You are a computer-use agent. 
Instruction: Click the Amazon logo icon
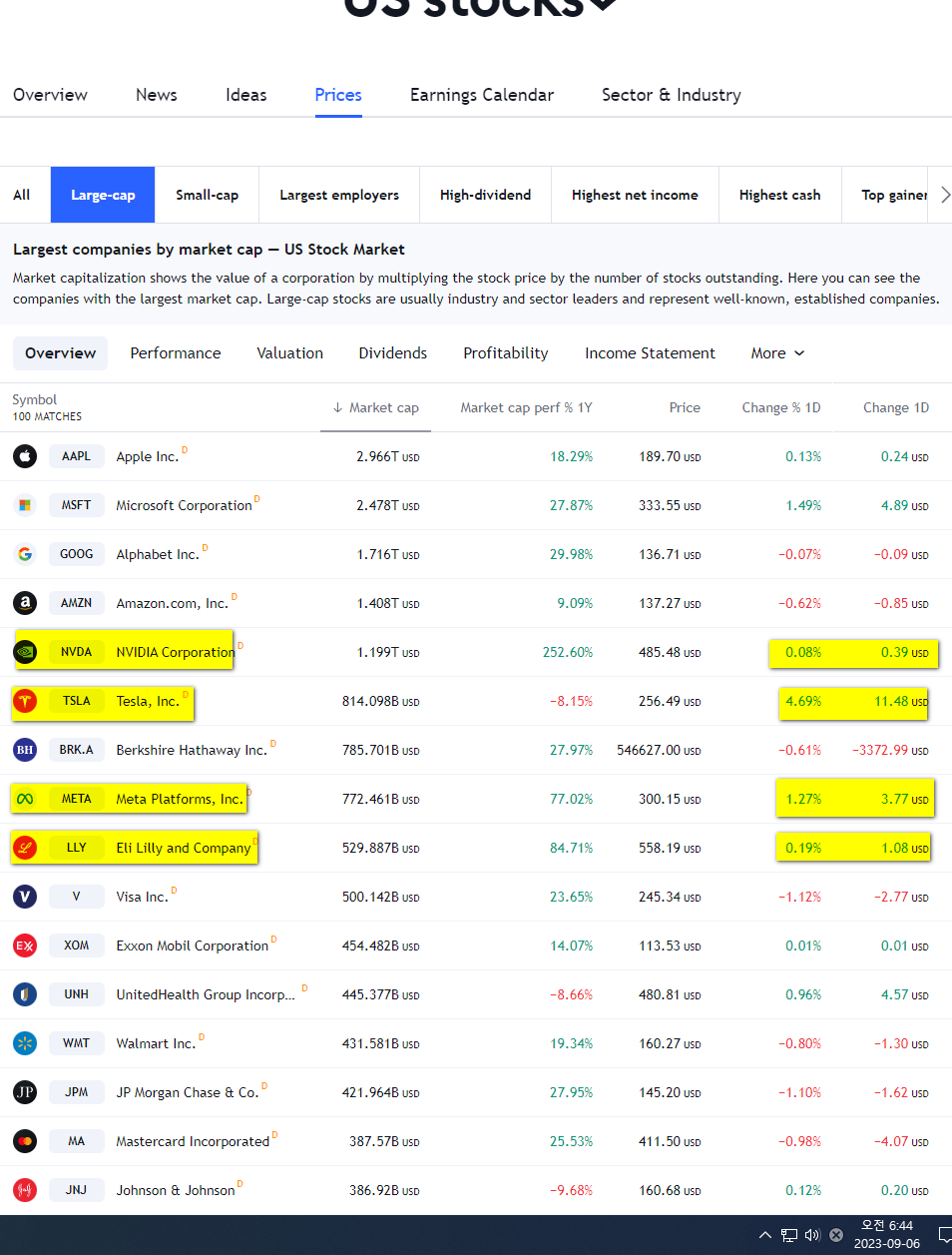click(x=25, y=603)
